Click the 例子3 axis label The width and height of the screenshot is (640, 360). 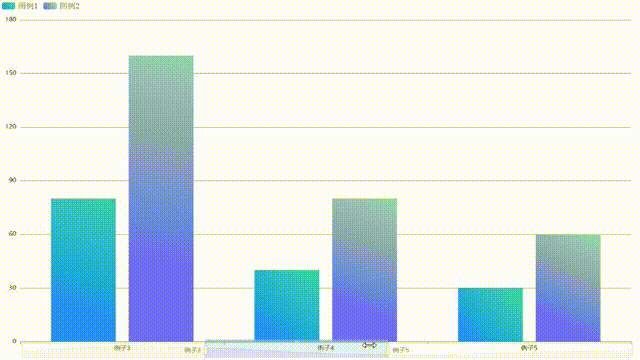[x=122, y=348]
